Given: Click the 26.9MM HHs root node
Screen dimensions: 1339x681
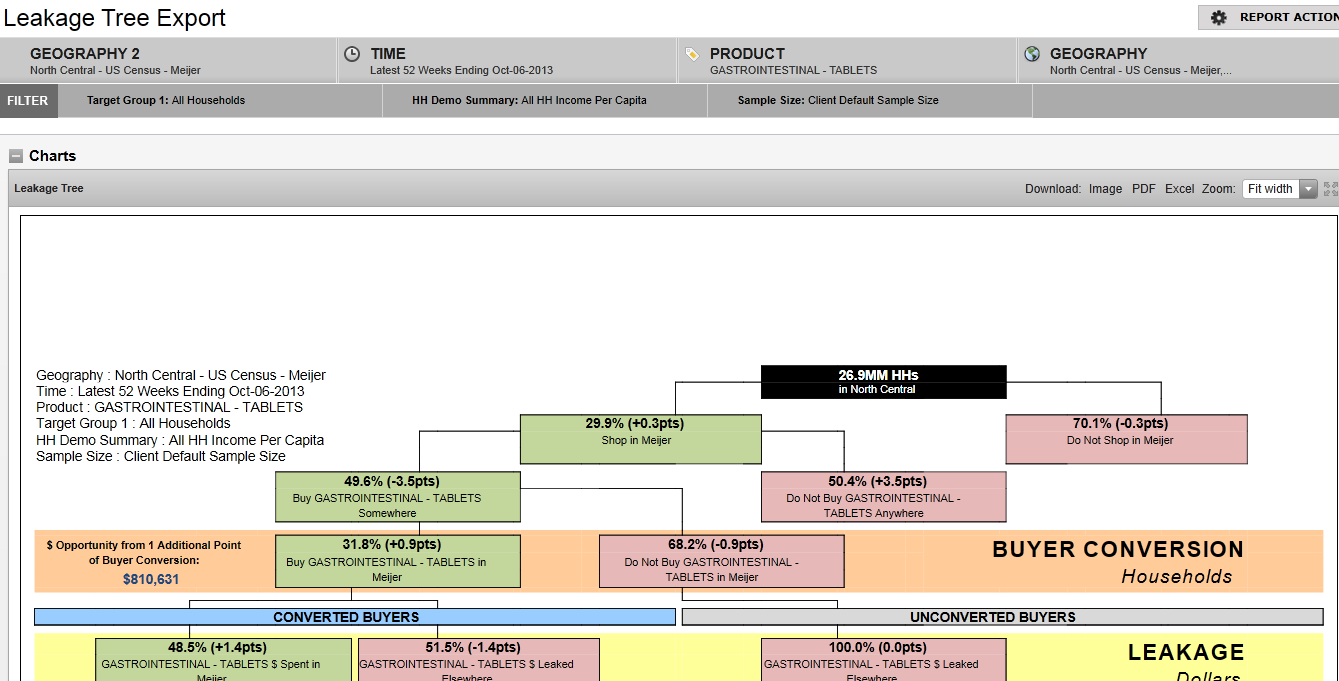Looking at the screenshot, I should [883, 381].
